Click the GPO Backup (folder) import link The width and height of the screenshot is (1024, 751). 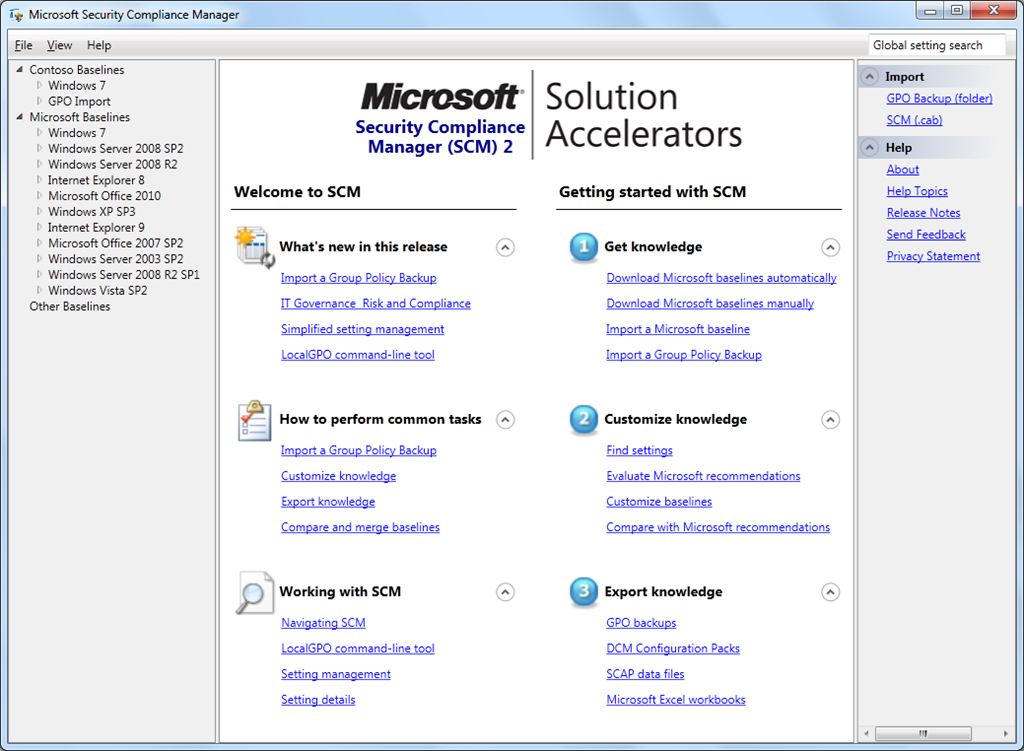point(939,98)
